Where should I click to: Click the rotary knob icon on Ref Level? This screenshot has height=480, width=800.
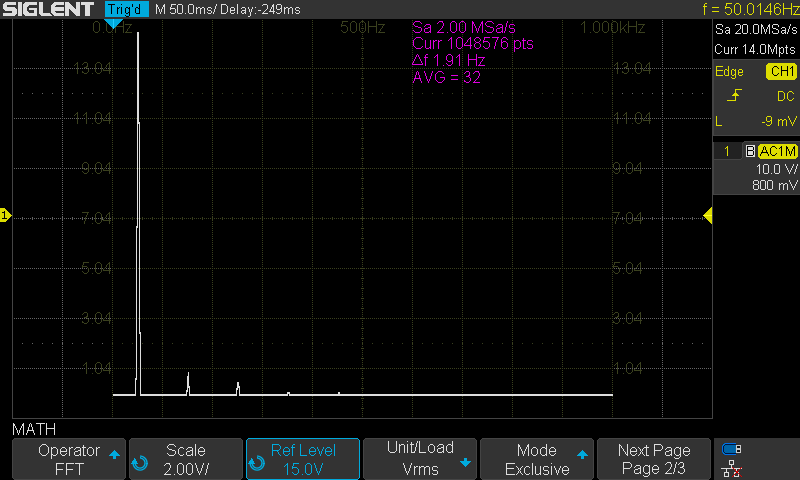coord(257,463)
